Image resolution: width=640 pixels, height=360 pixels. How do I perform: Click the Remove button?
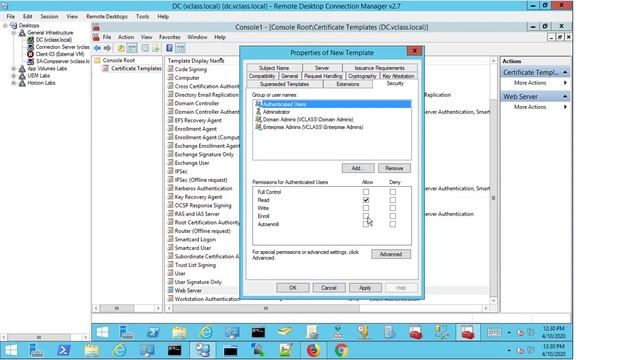394,168
